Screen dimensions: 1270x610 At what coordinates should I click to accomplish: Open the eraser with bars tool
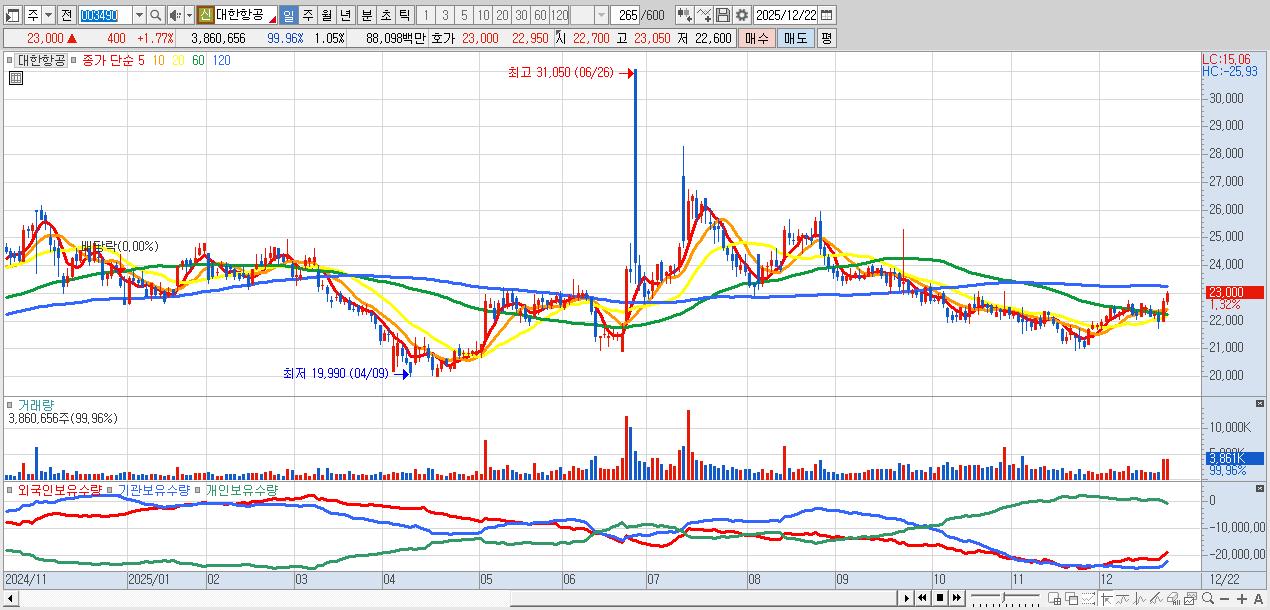1173,599
